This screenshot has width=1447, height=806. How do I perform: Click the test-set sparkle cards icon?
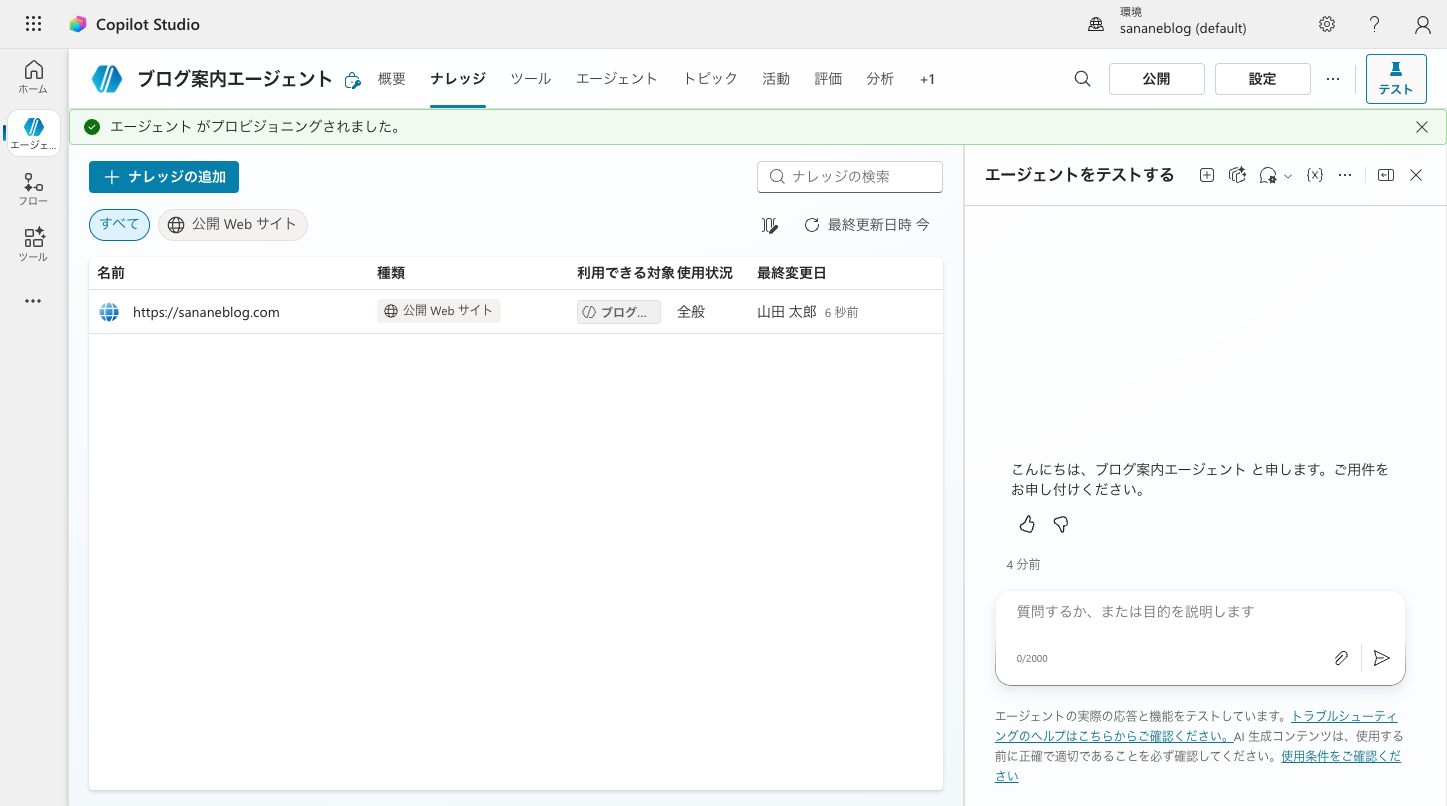coord(1238,175)
